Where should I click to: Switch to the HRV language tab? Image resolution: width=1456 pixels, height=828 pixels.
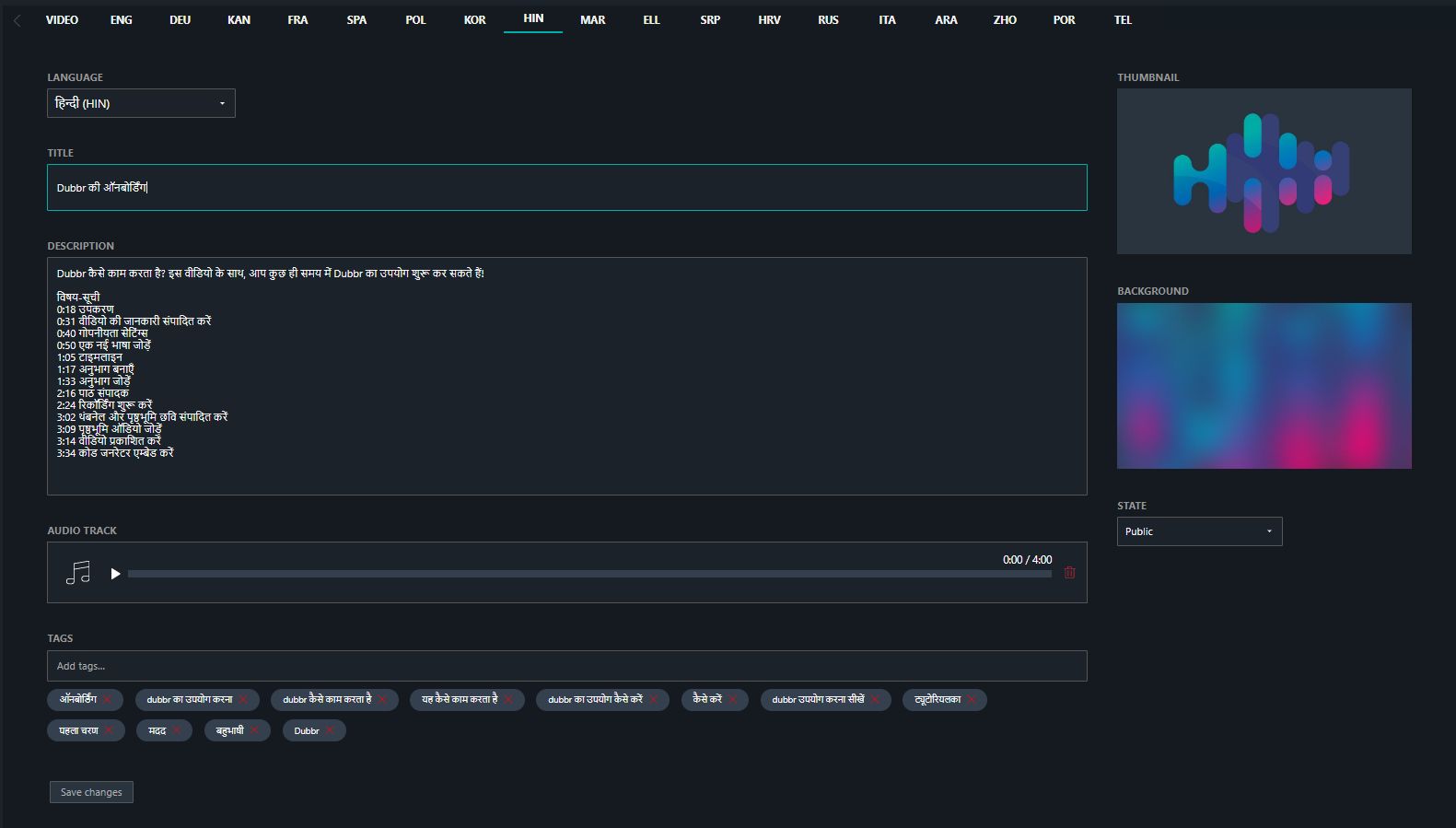769,19
